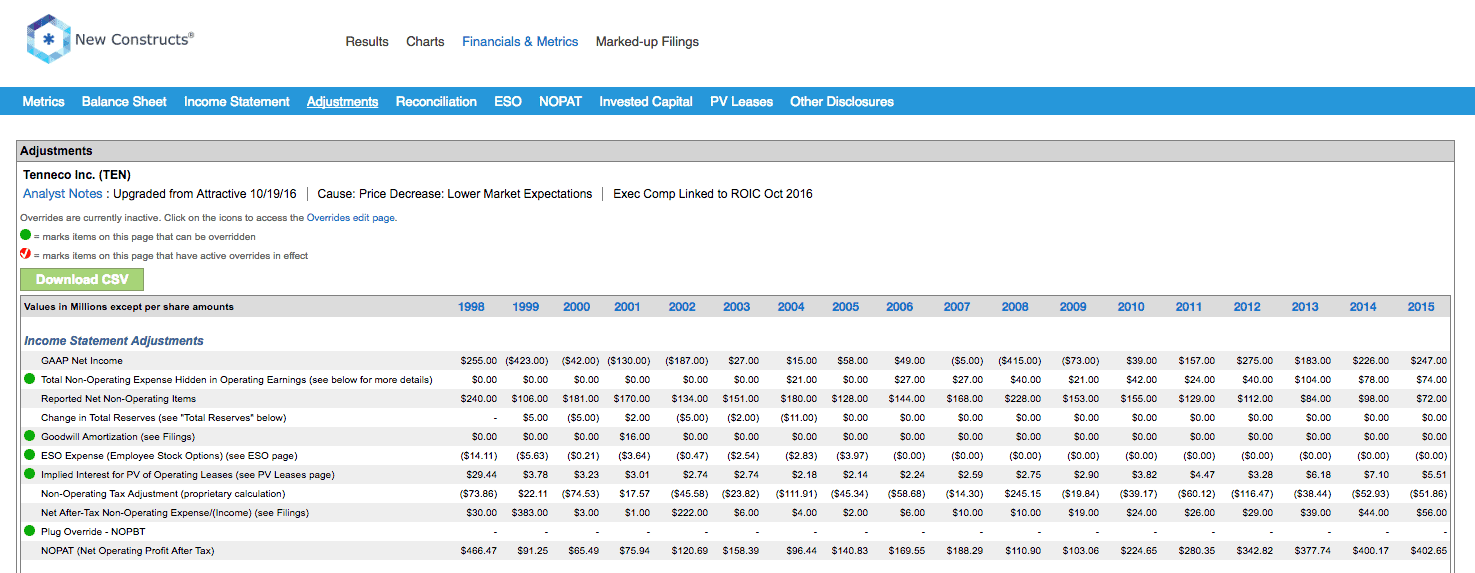Click the Non-Operating Tax Adjustment row label
This screenshot has height=573, width=1475.
[163, 494]
